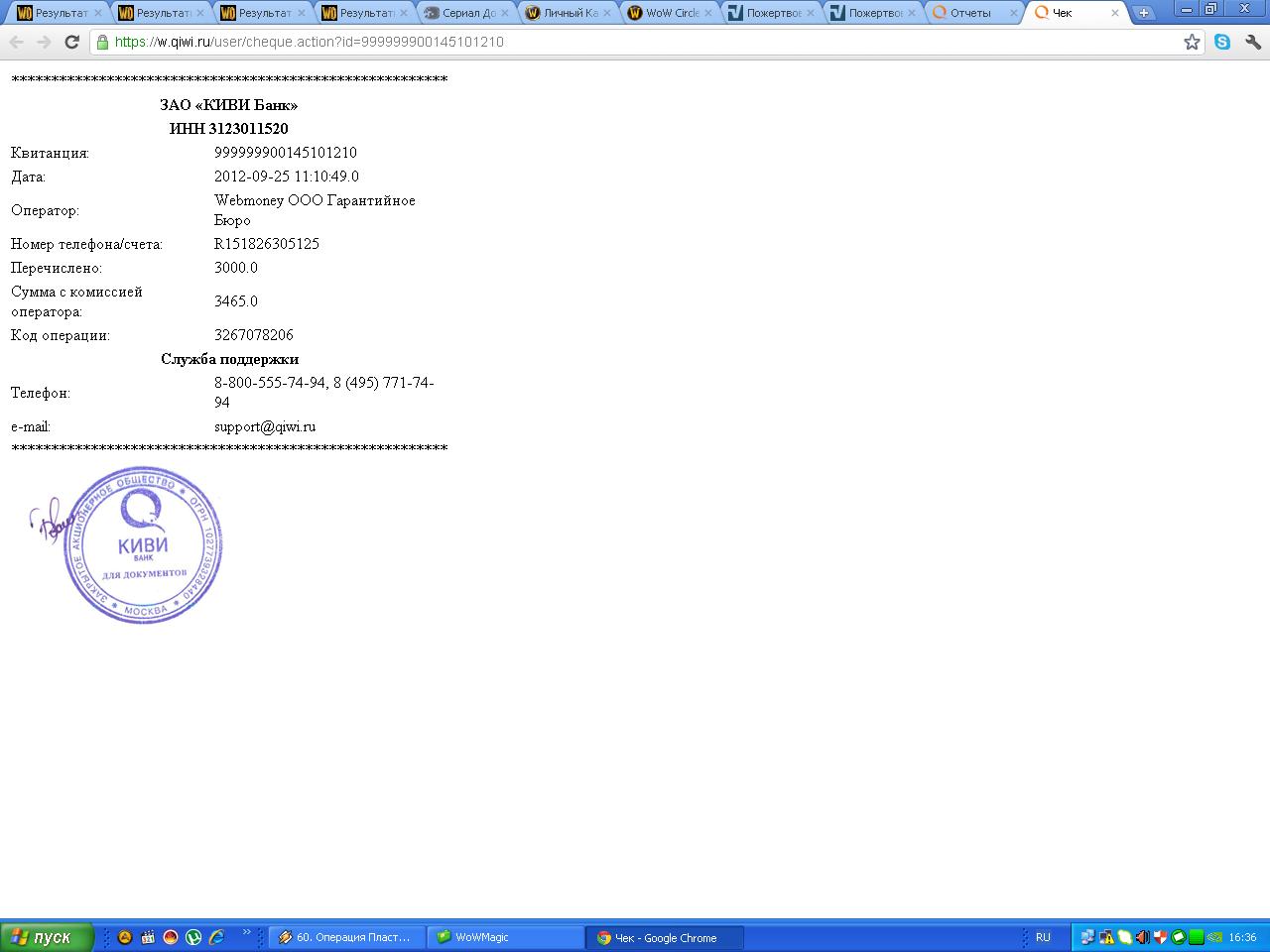Click the back navigation arrow
Image resolution: width=1270 pixels, height=952 pixels.
tap(16, 42)
